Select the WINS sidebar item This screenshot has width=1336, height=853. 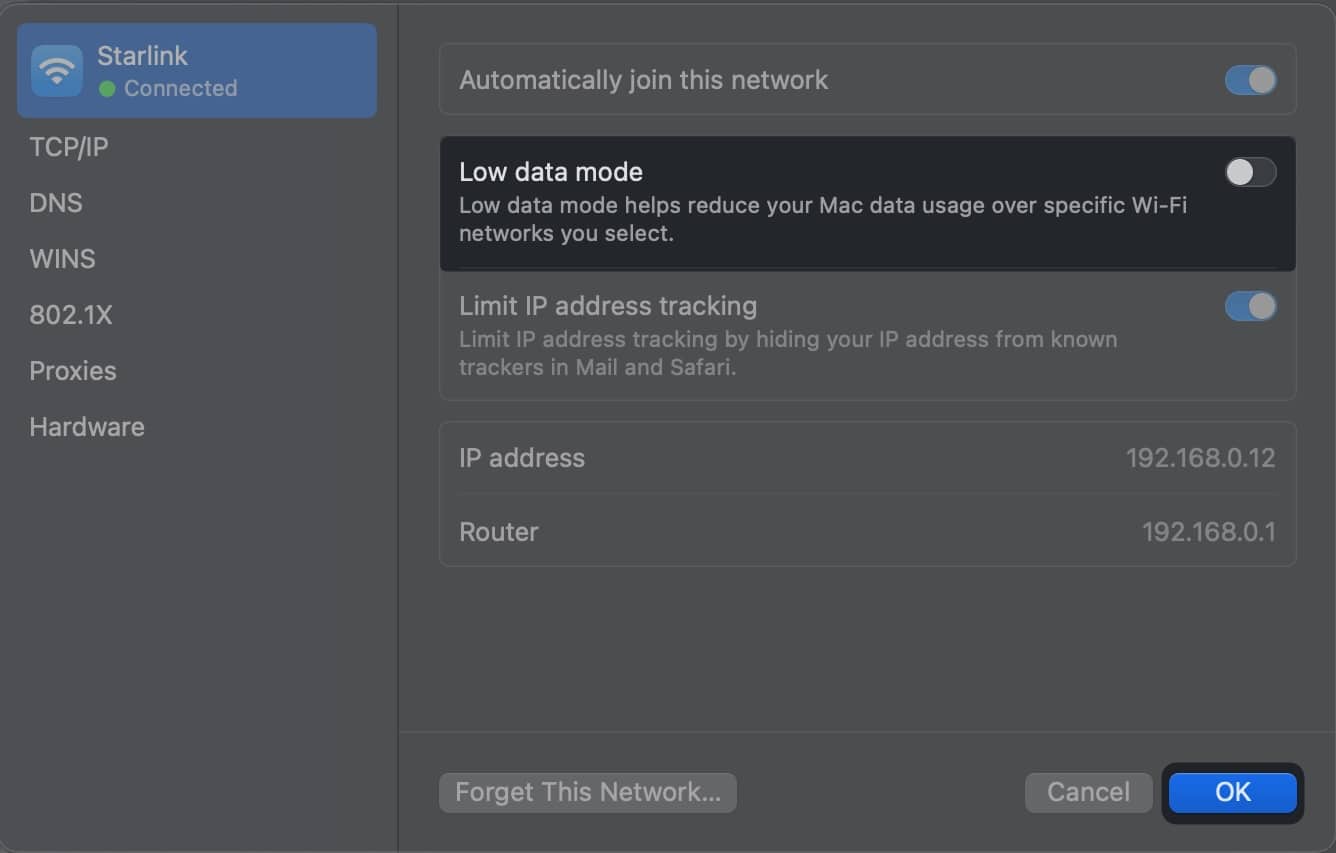pos(62,259)
